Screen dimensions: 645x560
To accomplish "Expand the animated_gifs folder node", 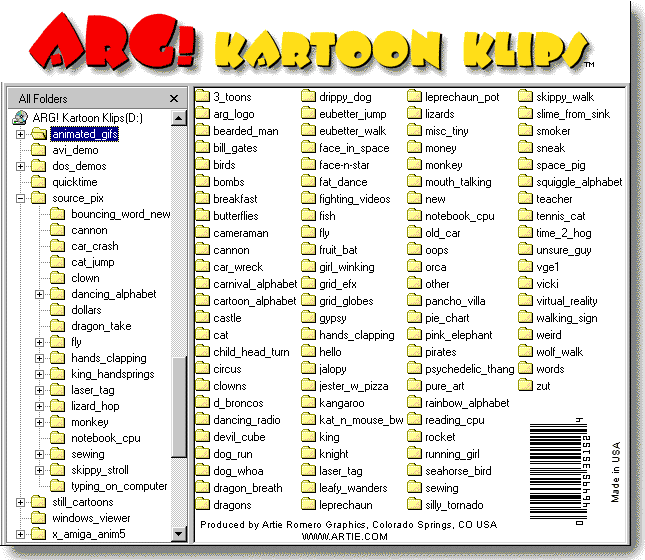I will (20, 134).
